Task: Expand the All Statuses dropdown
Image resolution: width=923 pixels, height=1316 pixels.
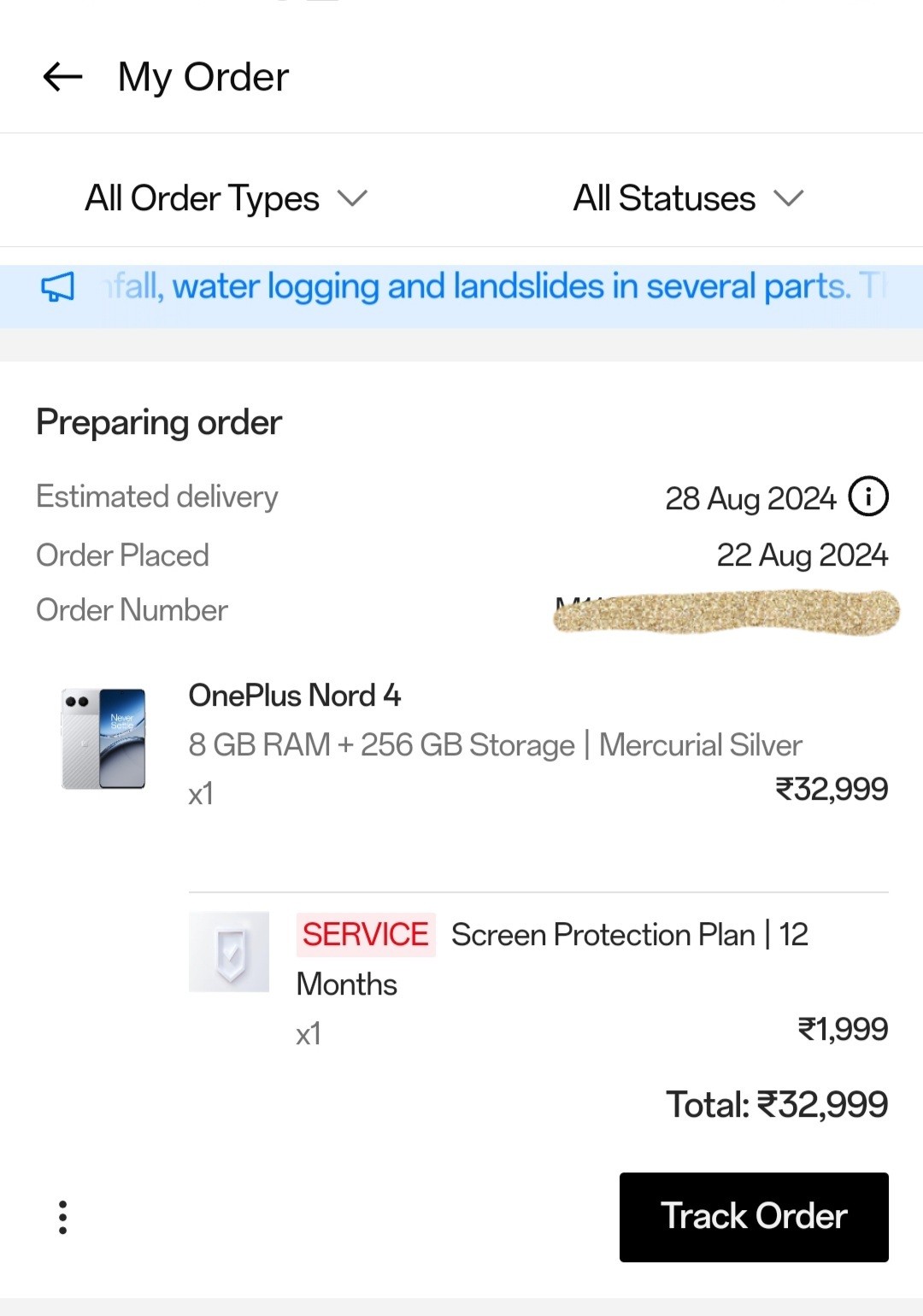Action: pos(664,198)
